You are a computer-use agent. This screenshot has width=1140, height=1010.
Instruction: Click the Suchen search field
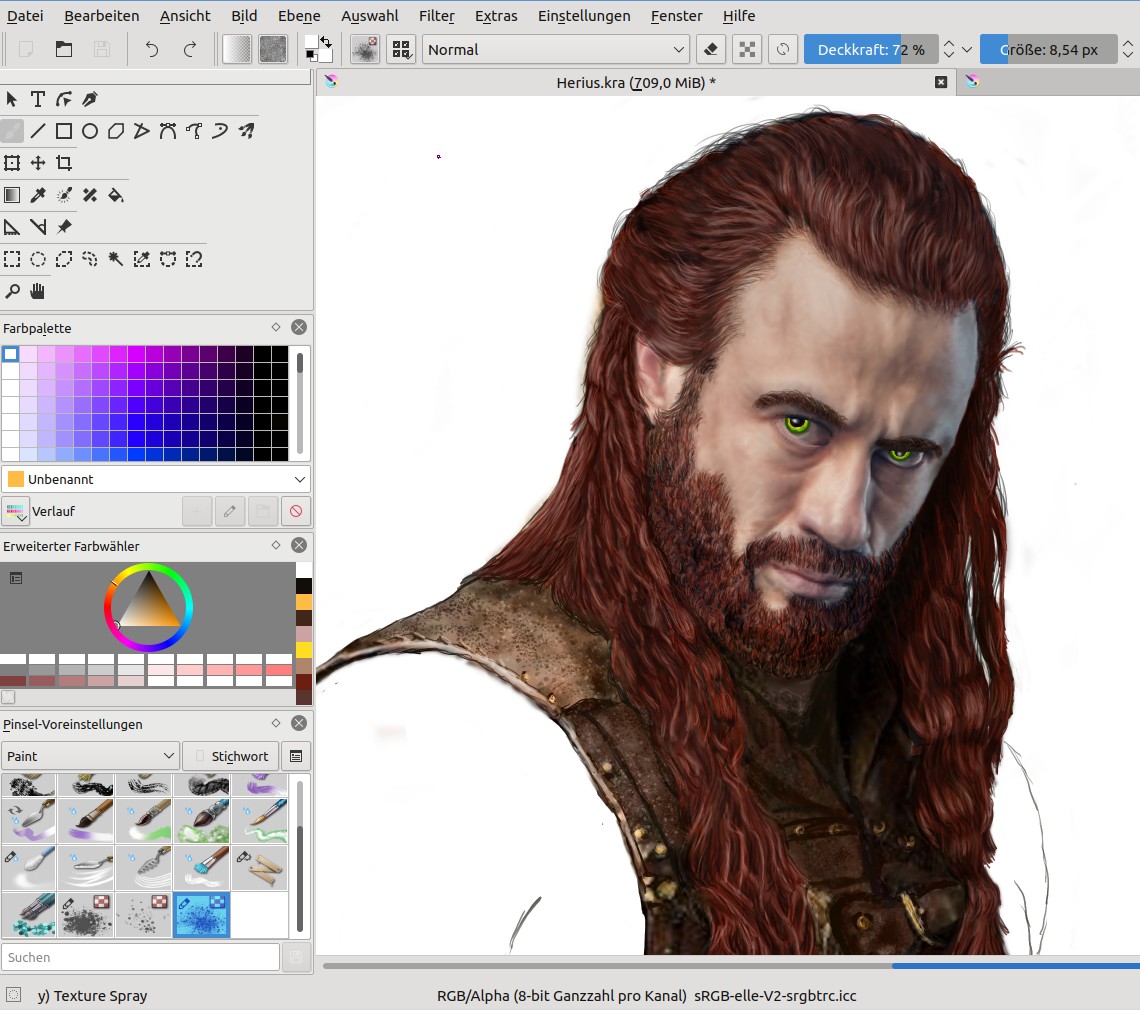tap(140, 957)
